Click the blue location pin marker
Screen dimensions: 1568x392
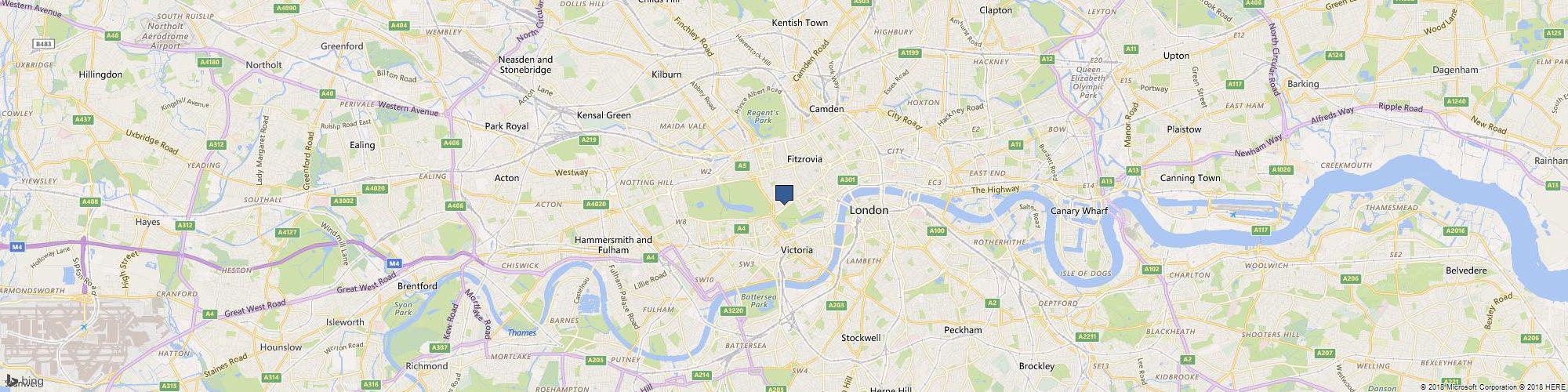tap(784, 194)
